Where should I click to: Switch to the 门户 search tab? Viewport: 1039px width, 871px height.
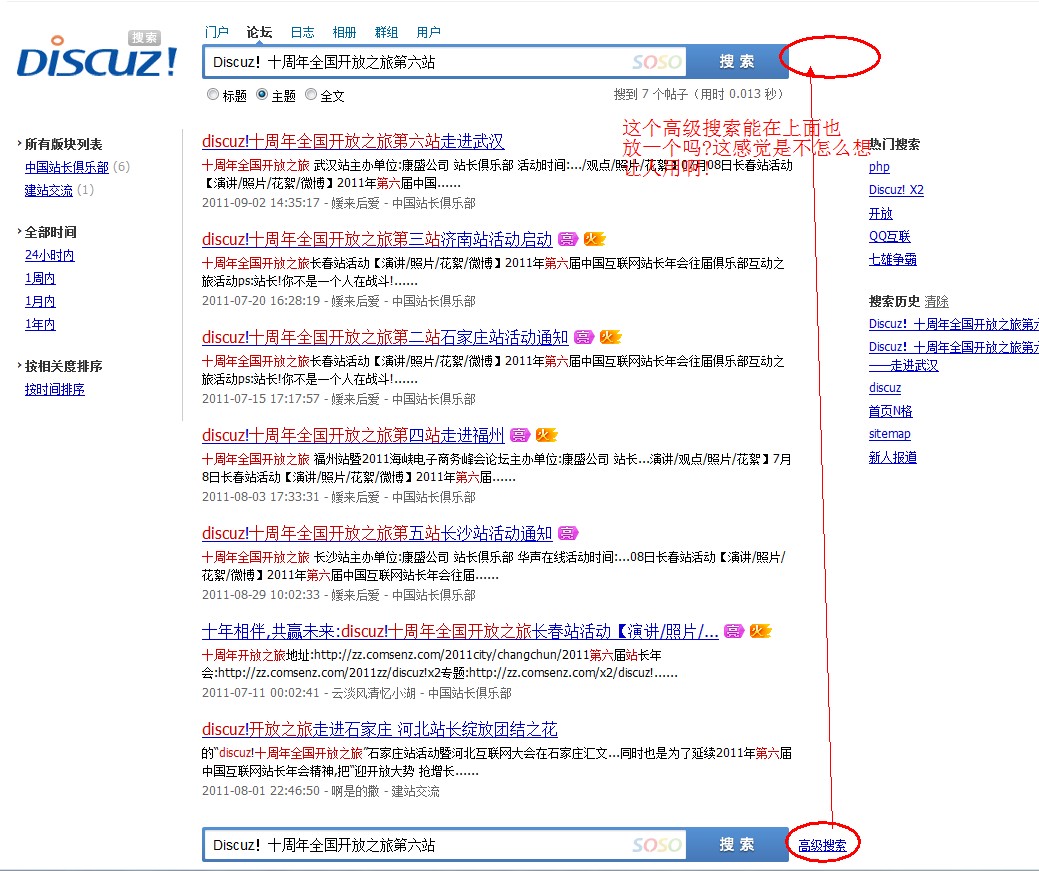[x=217, y=32]
